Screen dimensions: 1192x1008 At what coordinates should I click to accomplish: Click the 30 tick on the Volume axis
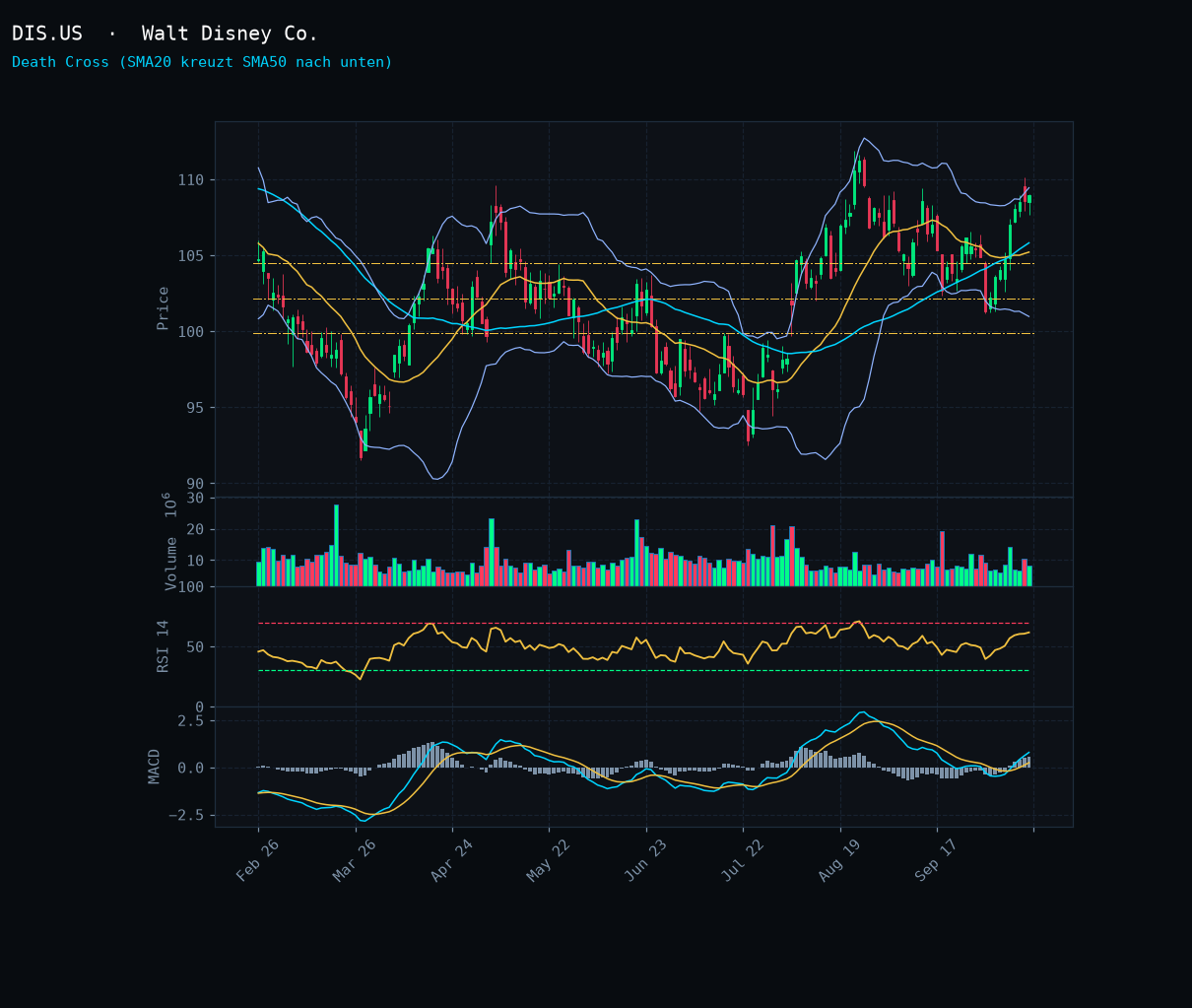coord(195,499)
